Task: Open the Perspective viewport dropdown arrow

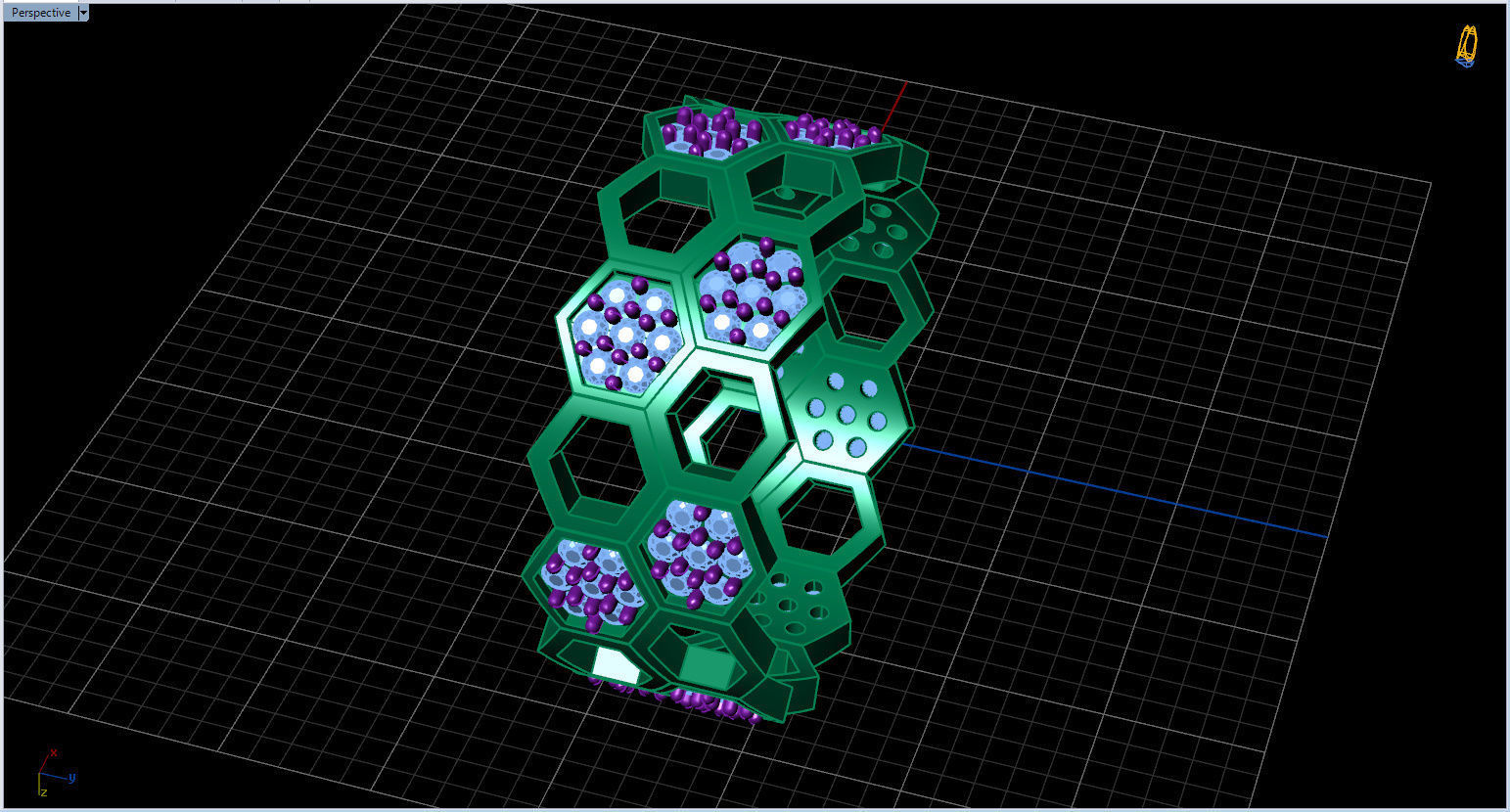Action: pyautogui.click(x=83, y=13)
